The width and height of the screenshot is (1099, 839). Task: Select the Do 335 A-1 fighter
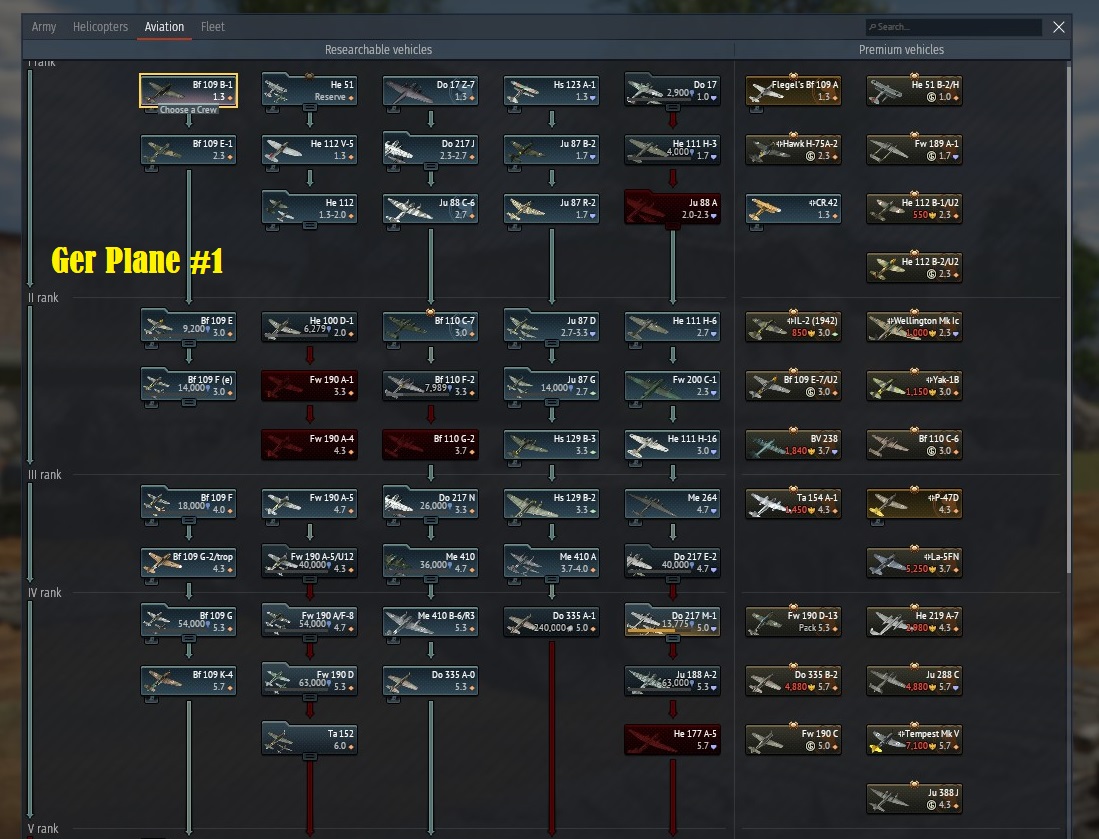tap(551, 621)
